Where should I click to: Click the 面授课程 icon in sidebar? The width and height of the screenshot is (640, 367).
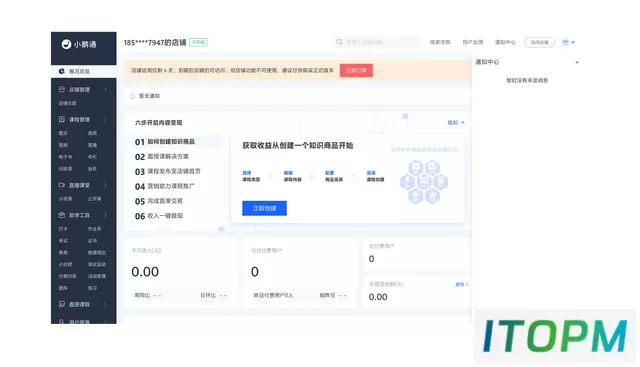click(x=62, y=304)
